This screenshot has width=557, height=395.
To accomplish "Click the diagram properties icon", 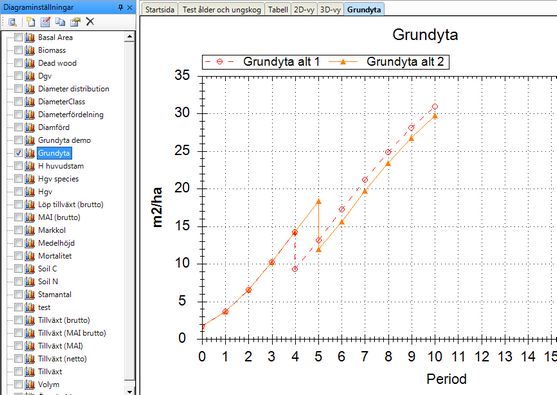I will click(75, 22).
